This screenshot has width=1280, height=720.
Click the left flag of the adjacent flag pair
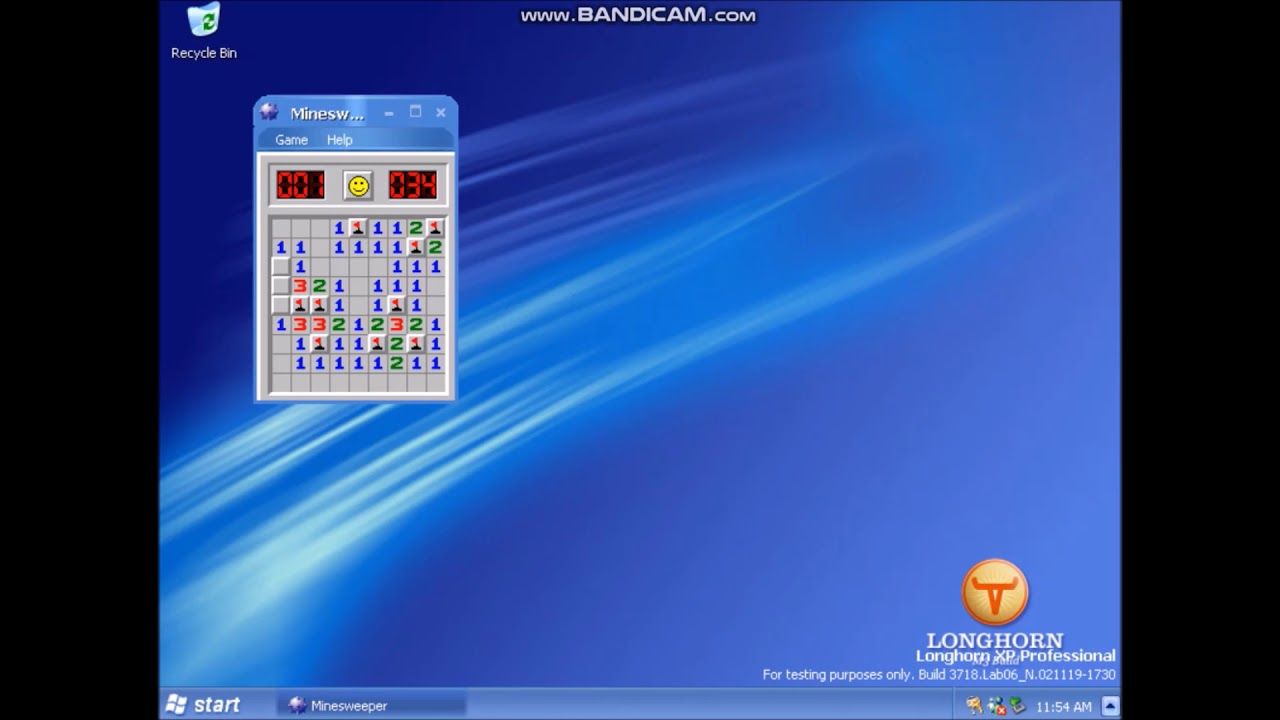point(300,305)
